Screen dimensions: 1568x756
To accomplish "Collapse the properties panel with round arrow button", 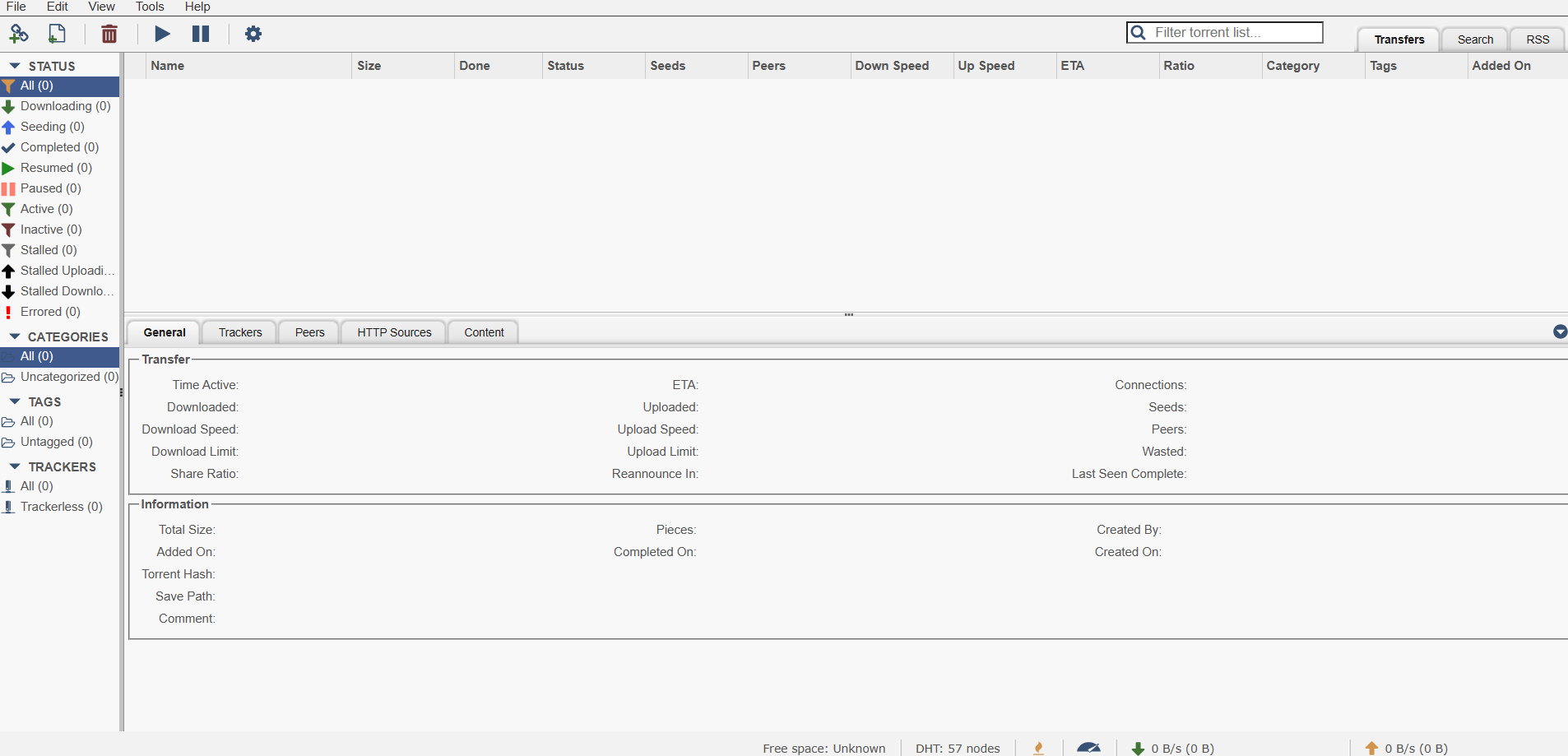I will pos(1560,332).
